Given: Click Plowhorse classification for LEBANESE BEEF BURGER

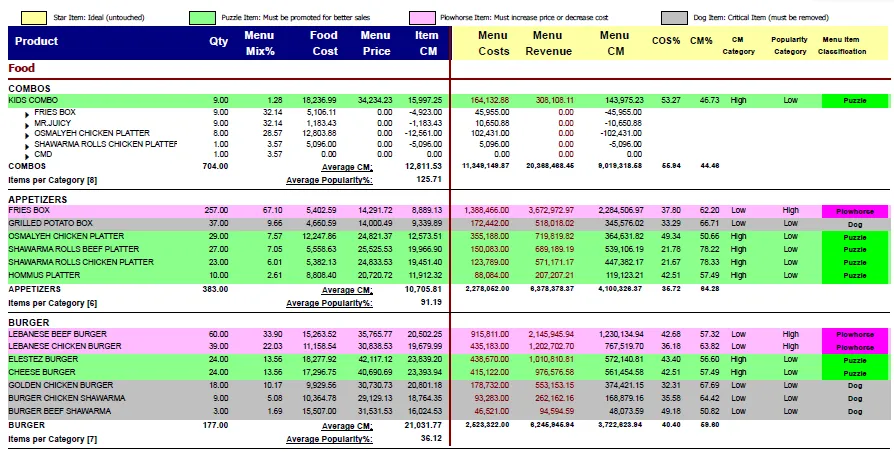Looking at the screenshot, I should (855, 334).
